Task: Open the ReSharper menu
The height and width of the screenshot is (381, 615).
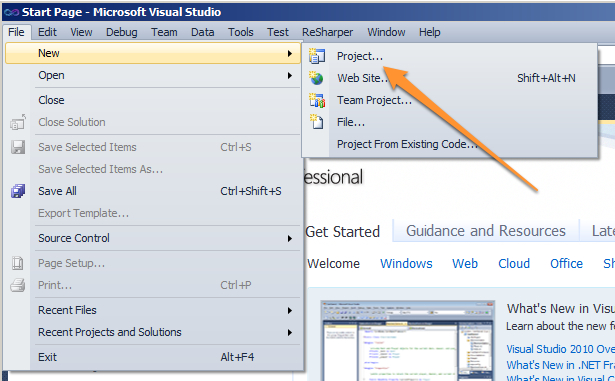Action: [327, 32]
